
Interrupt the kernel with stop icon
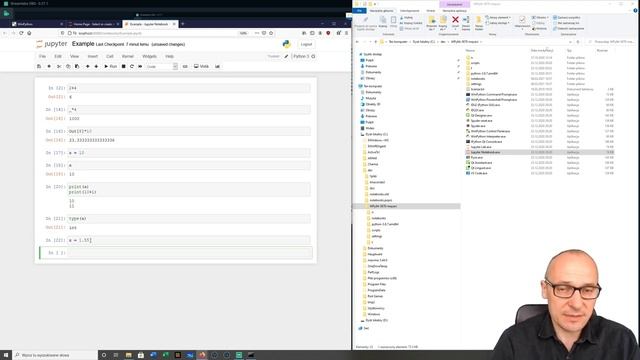click(124, 66)
